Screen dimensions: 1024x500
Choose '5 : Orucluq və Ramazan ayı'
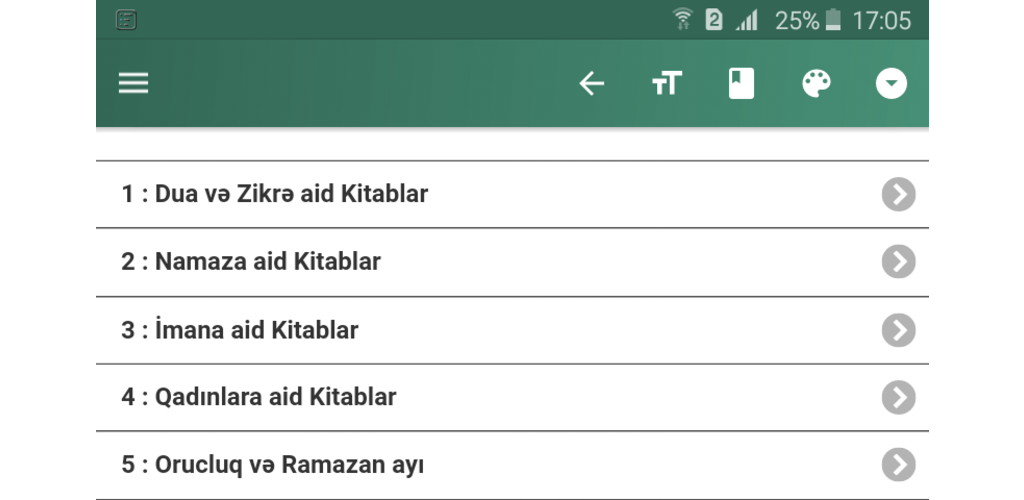(x=512, y=465)
